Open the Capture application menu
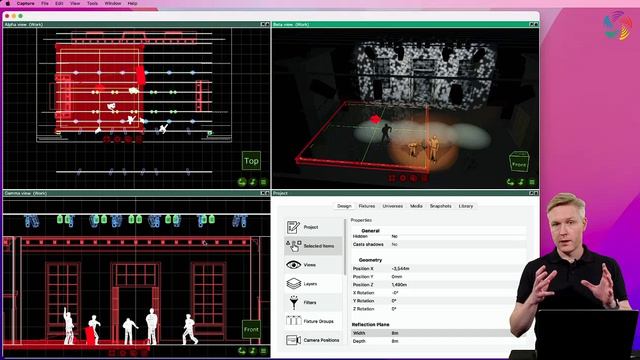Image resolution: width=640 pixels, height=360 pixels. click(25, 3)
